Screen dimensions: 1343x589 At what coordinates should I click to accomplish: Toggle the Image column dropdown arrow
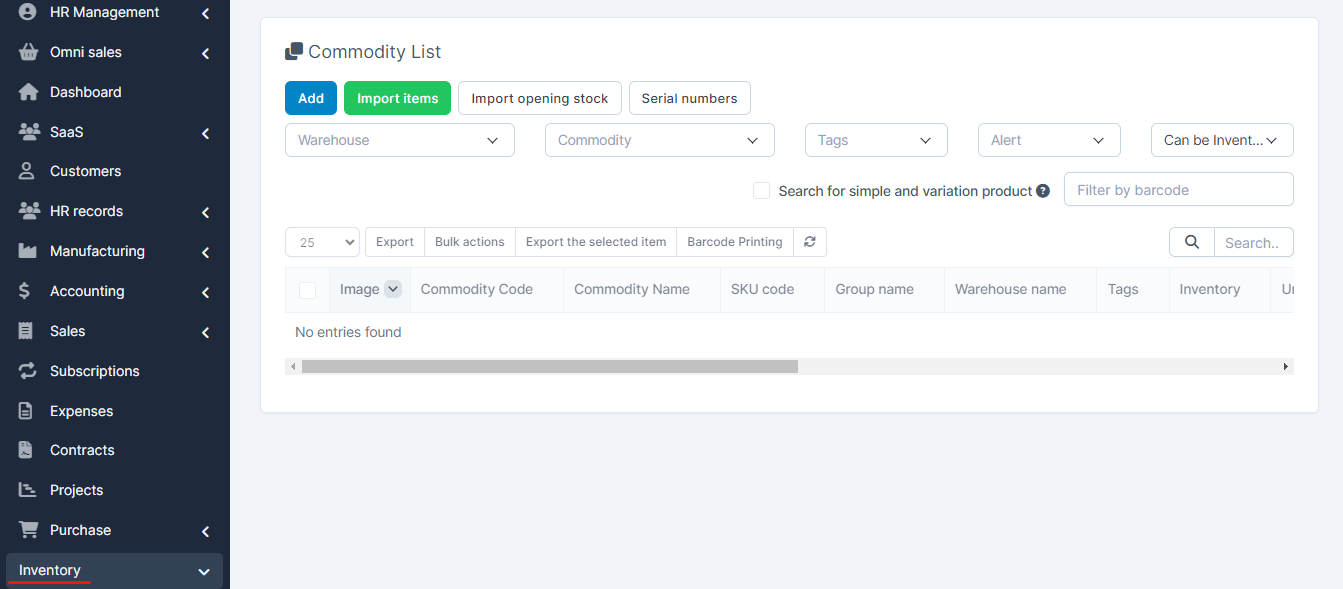(393, 289)
